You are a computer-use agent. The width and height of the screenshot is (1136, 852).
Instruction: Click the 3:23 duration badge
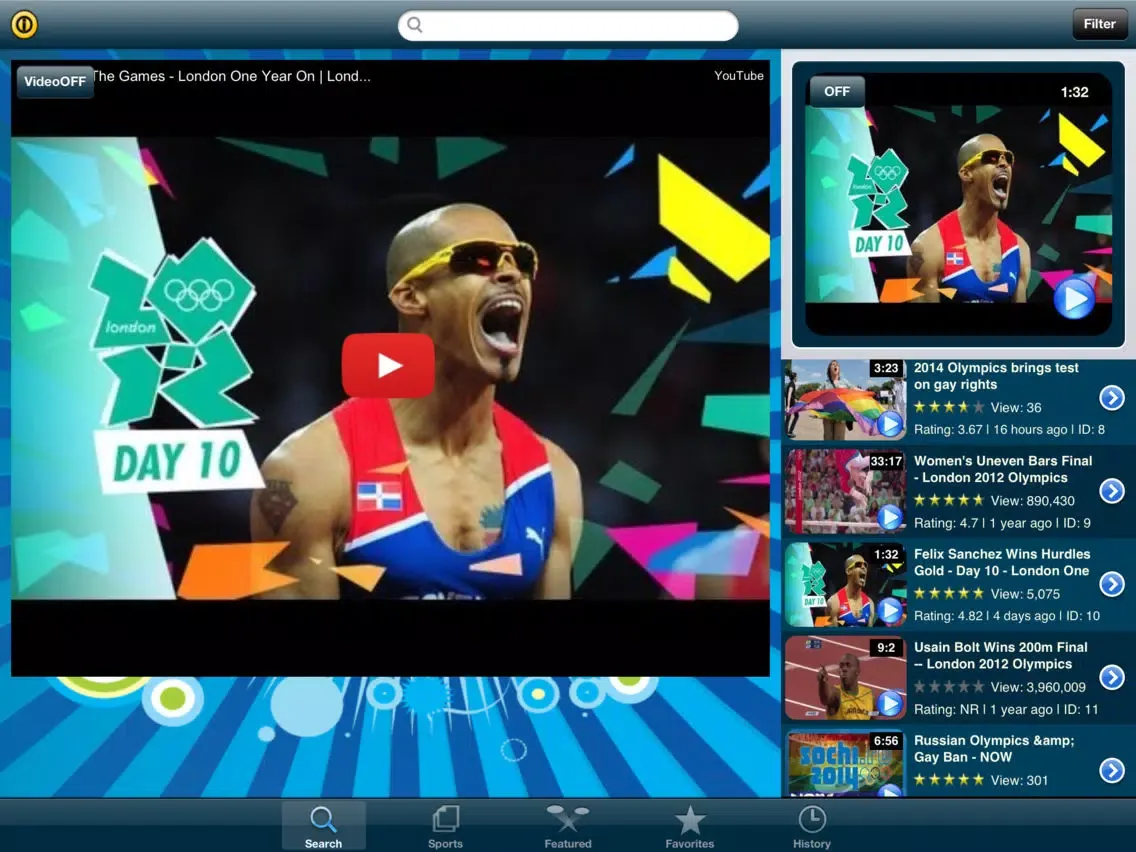point(886,368)
